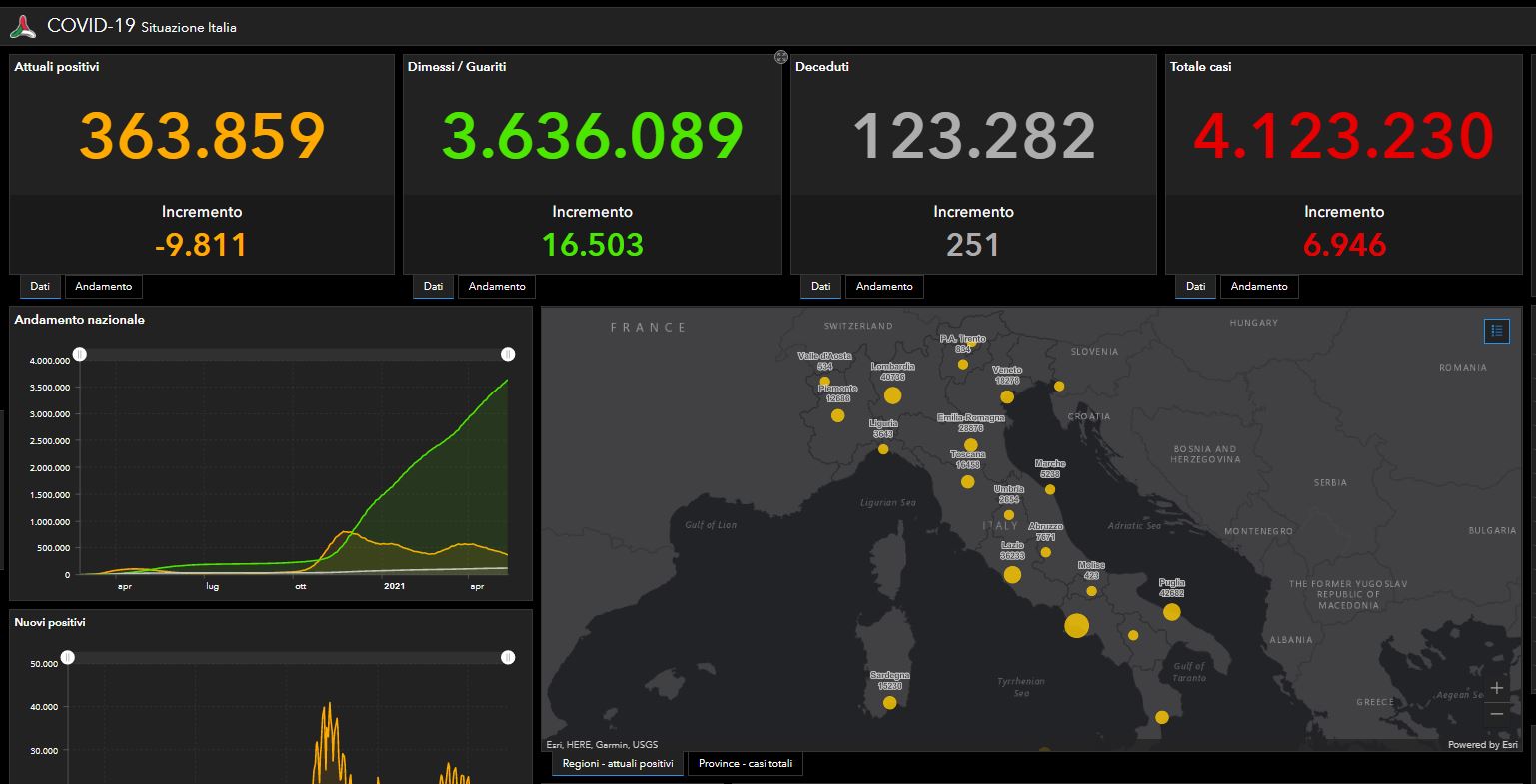The height and width of the screenshot is (784, 1536).
Task: Select Dati tab under Totale casi
Action: tap(1195, 286)
